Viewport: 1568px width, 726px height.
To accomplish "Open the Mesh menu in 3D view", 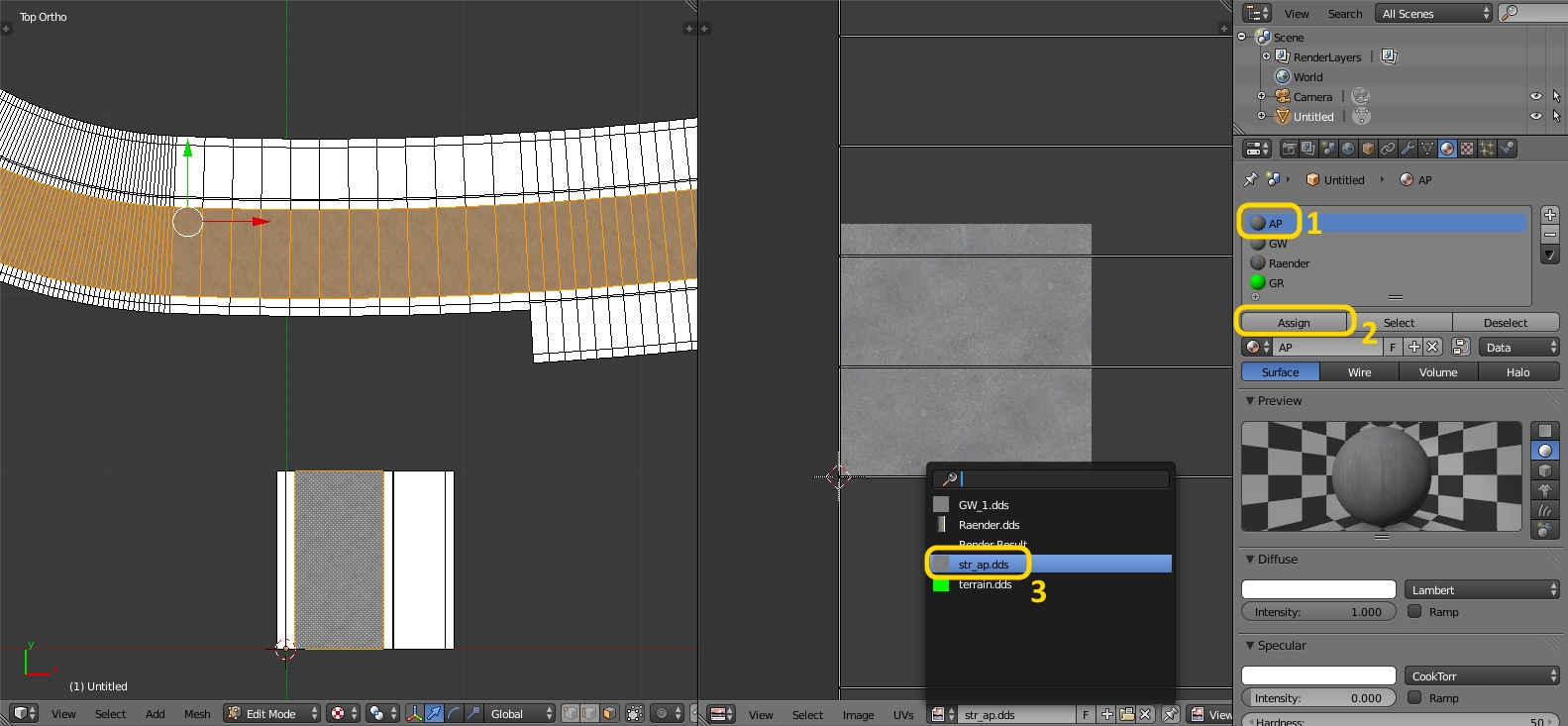I will (x=197, y=714).
